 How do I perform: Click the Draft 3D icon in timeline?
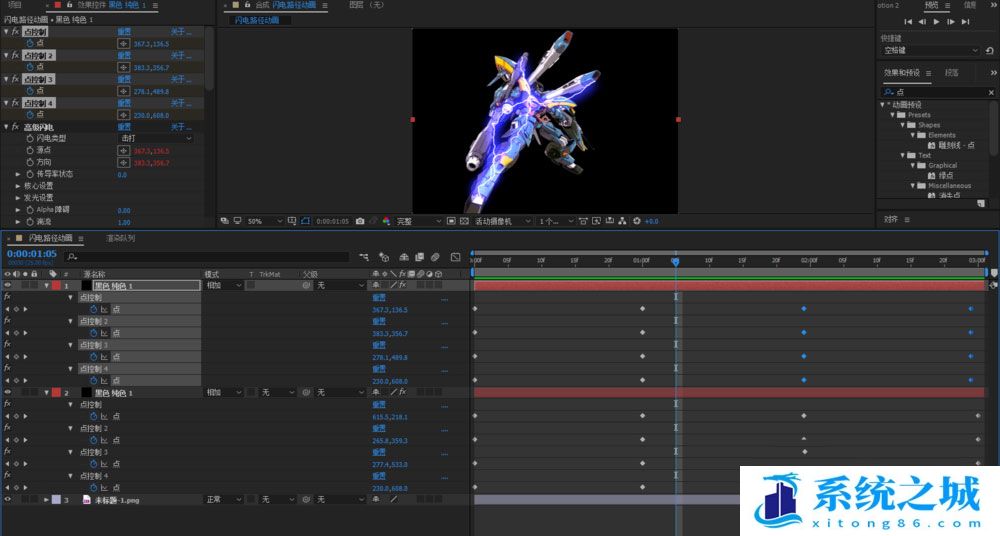384,257
